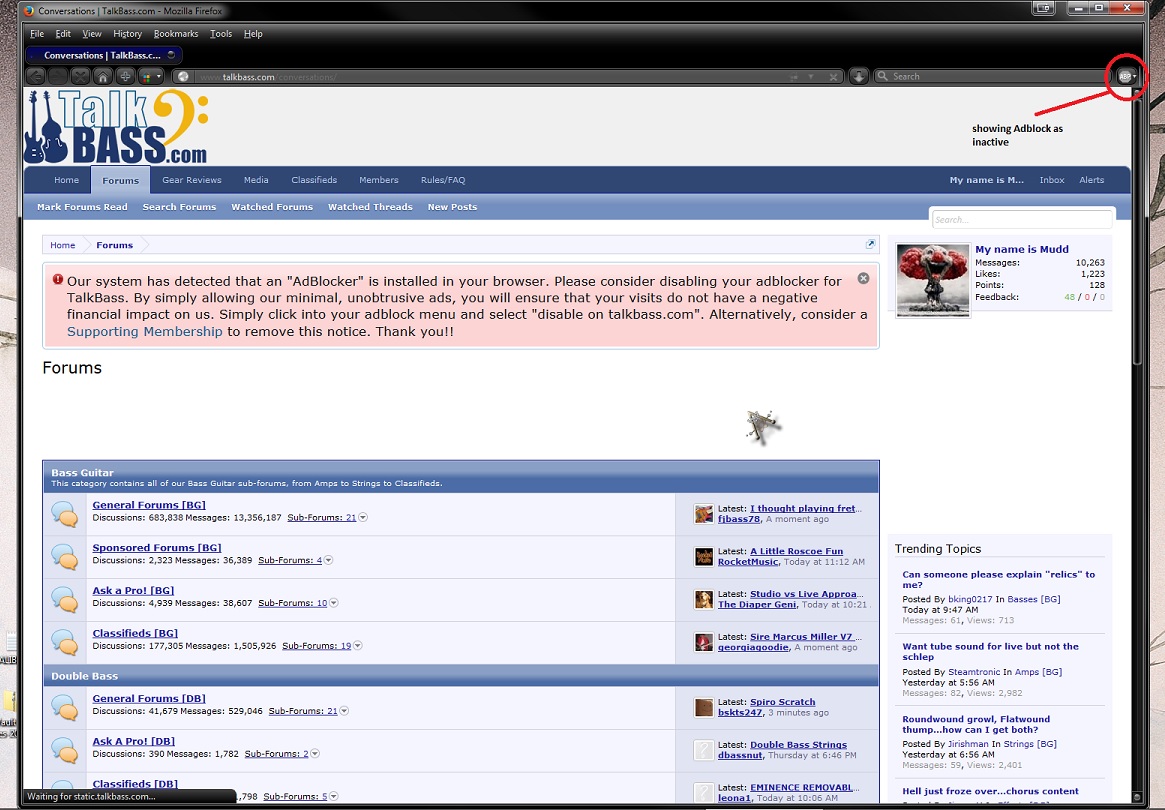
Task: Open the Bookmarks menu
Action: pos(176,33)
